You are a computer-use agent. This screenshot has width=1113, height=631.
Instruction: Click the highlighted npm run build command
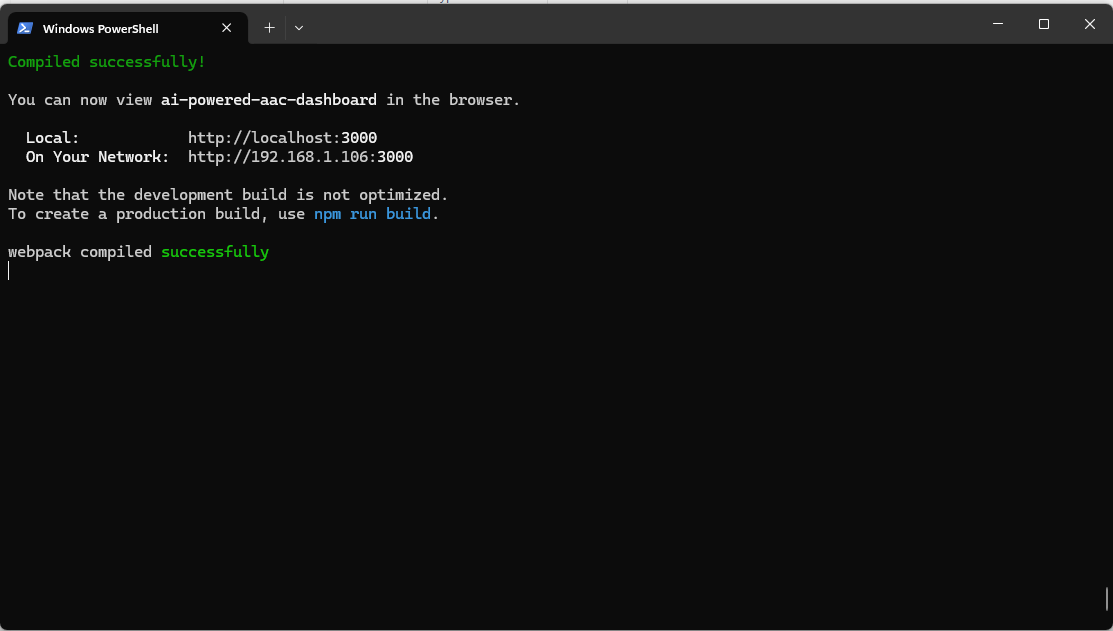(371, 213)
